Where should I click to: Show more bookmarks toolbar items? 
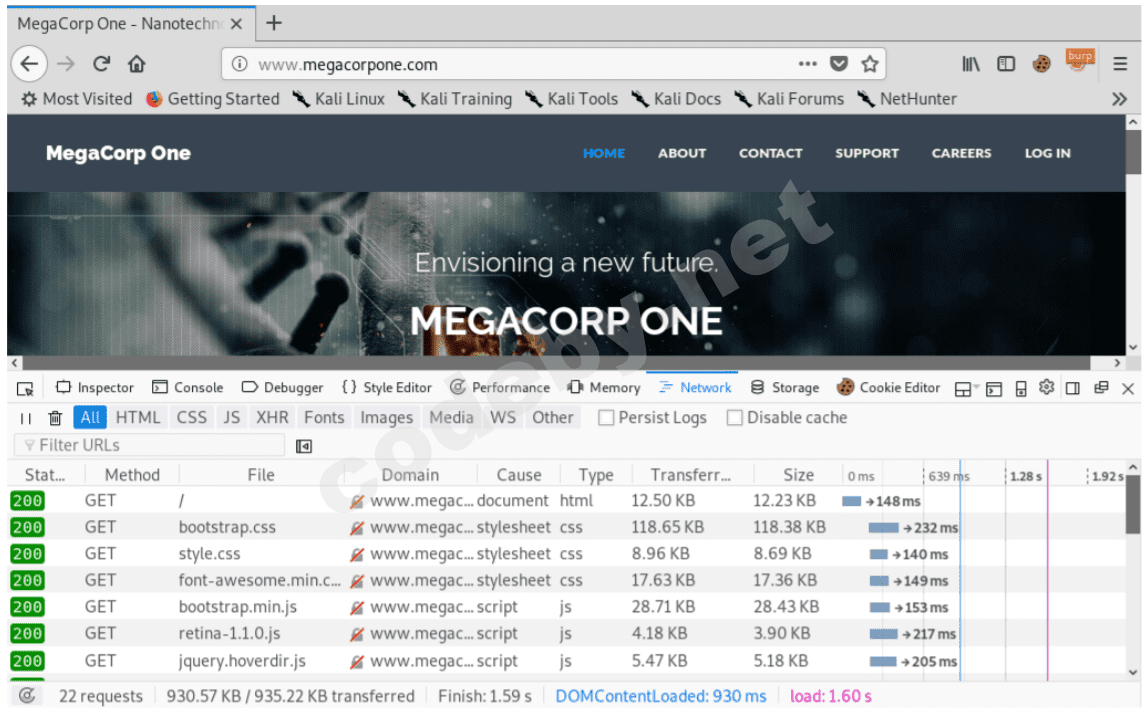pyautogui.click(x=1119, y=99)
